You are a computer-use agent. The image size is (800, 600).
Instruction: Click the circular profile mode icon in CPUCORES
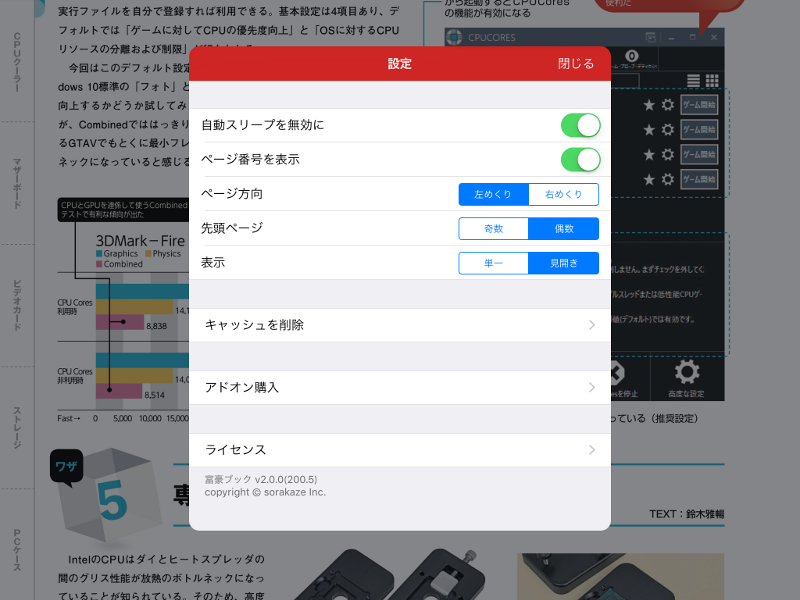(x=631, y=56)
